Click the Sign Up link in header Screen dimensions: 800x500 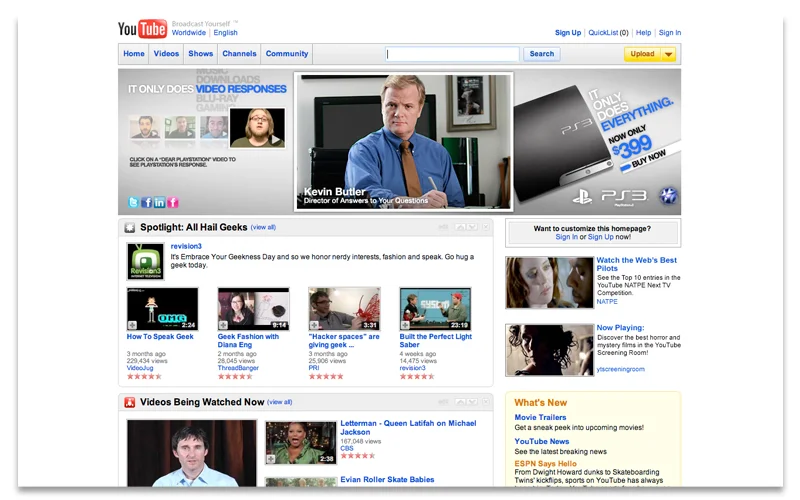(x=568, y=33)
